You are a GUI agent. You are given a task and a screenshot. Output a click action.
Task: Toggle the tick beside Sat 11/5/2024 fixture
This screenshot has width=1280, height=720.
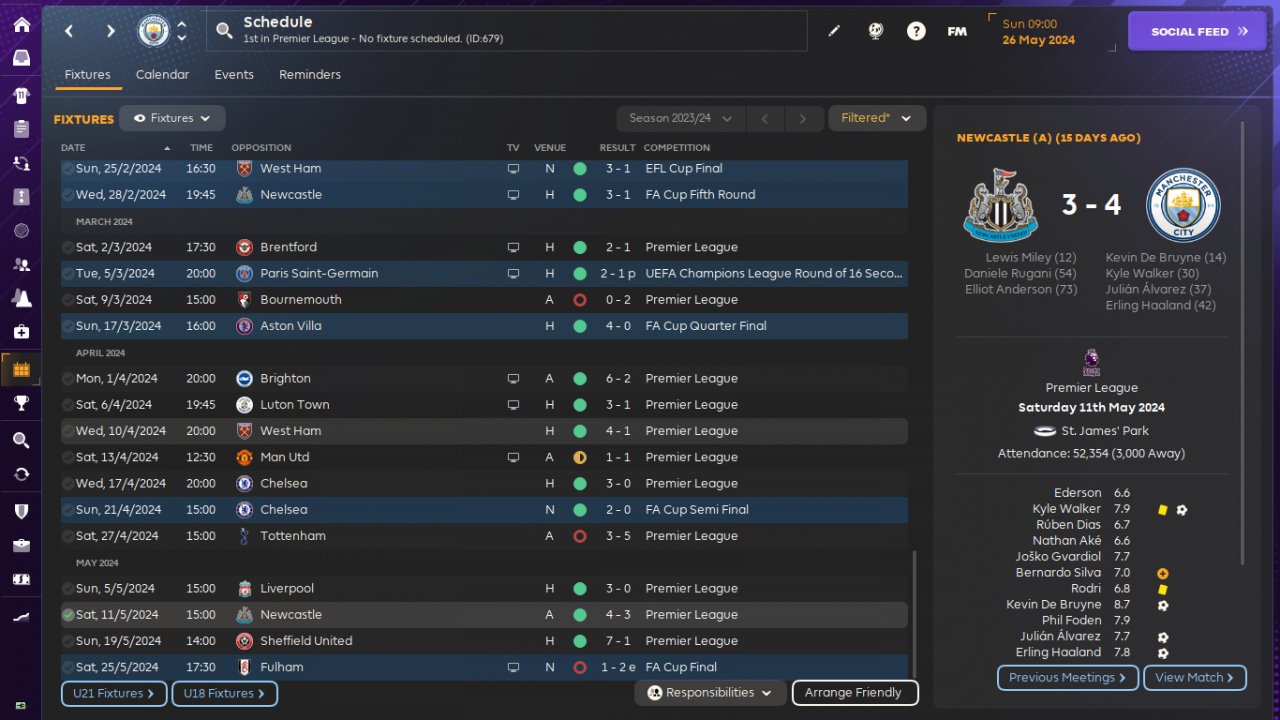(x=68, y=615)
